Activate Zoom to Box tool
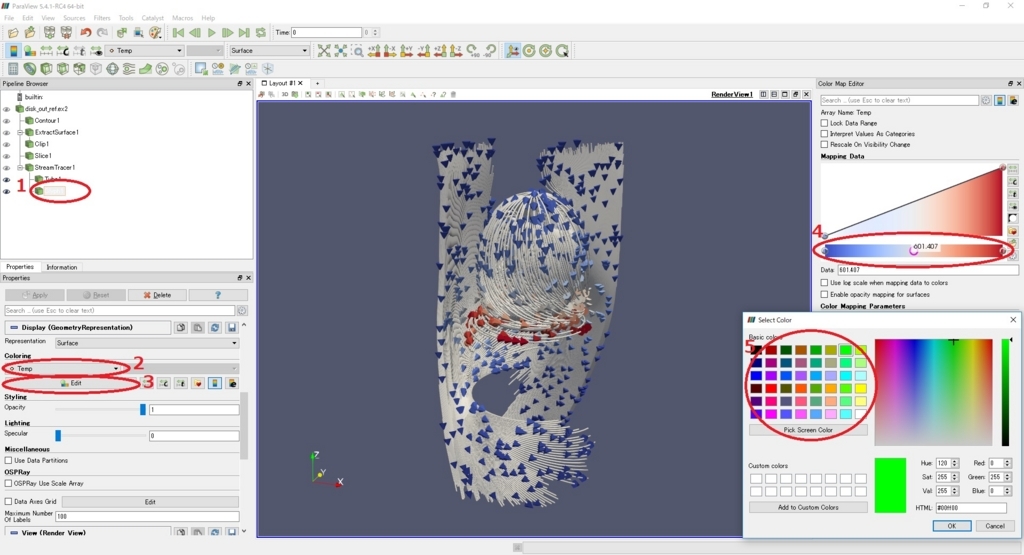 [x=357, y=50]
